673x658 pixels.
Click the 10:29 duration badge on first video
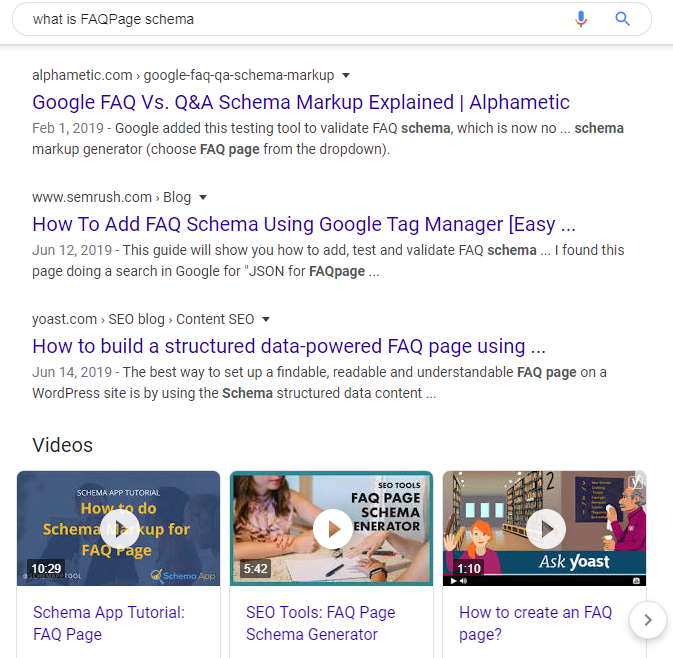(46, 569)
